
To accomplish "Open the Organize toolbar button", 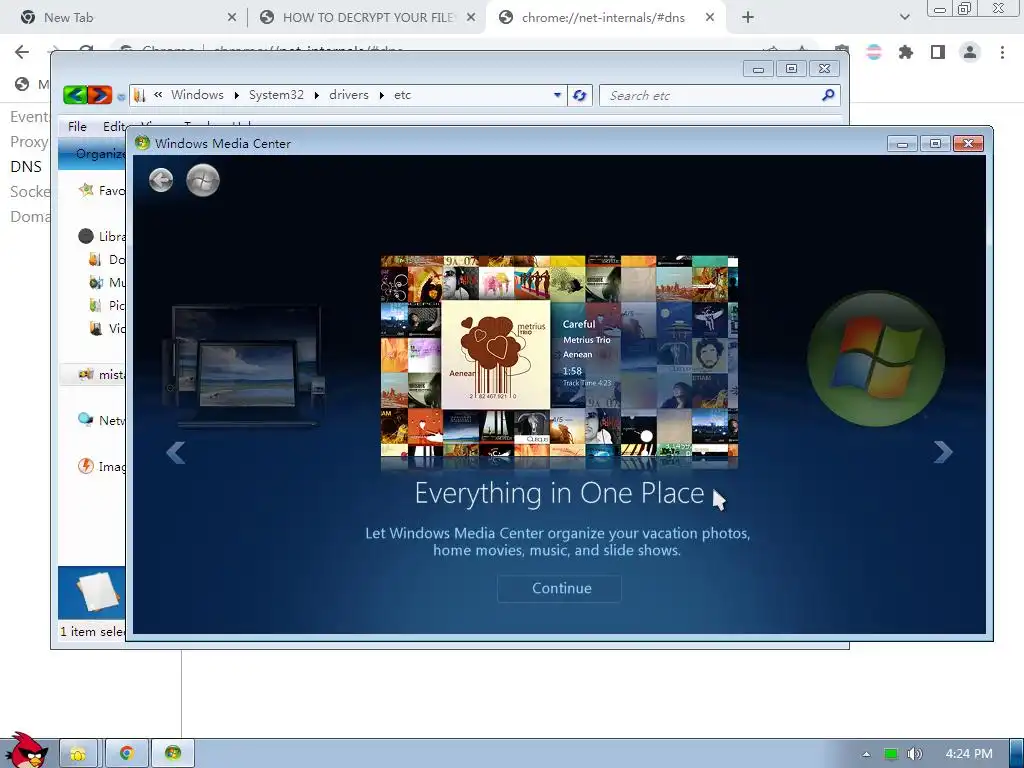I will (100, 153).
